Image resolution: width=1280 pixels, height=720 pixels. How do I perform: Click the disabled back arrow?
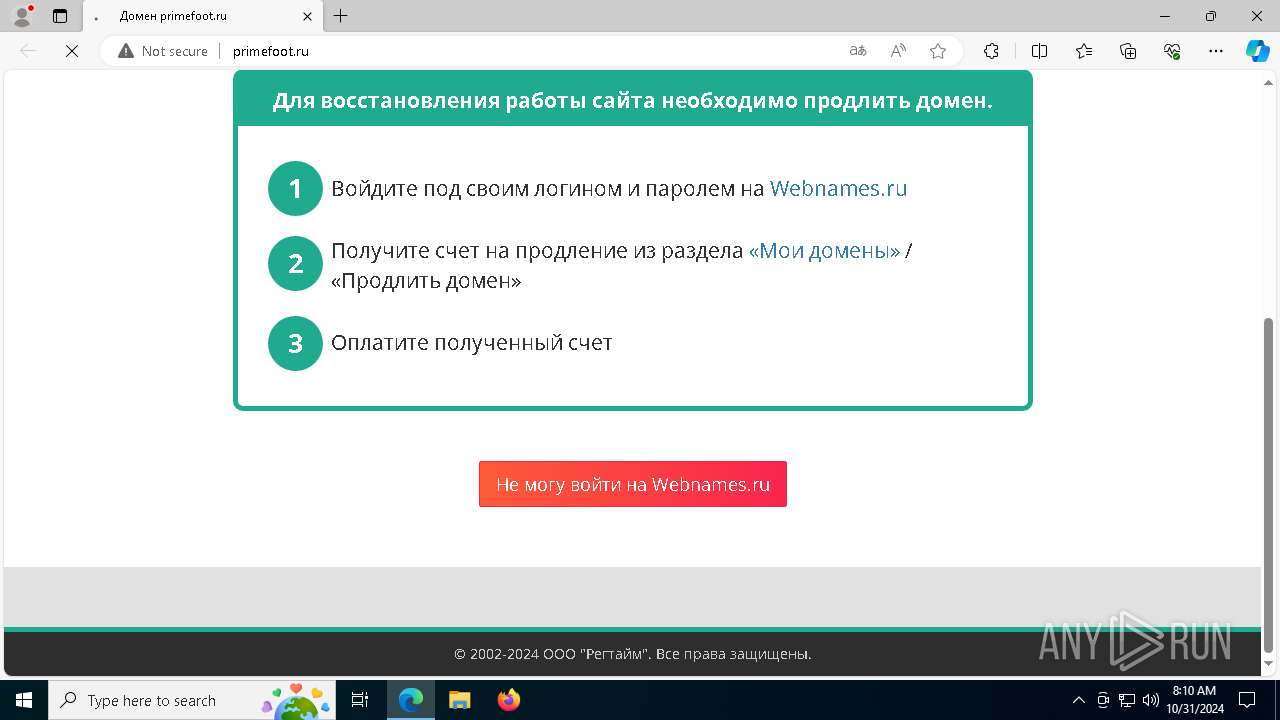[x=28, y=51]
